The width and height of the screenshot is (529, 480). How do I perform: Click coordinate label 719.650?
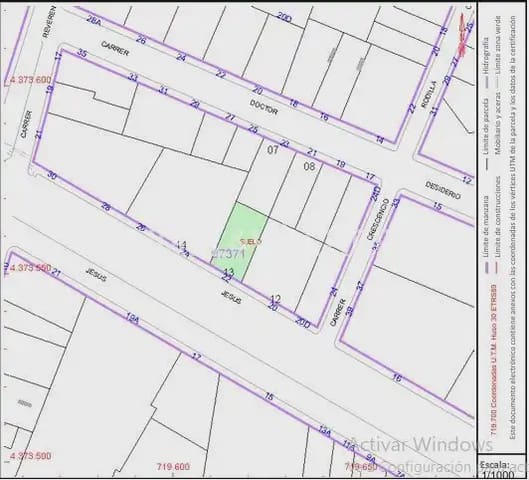(x=361, y=467)
